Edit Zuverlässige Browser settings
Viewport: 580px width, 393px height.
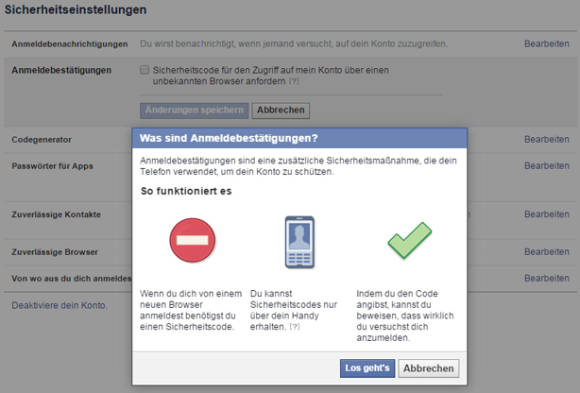pos(547,252)
